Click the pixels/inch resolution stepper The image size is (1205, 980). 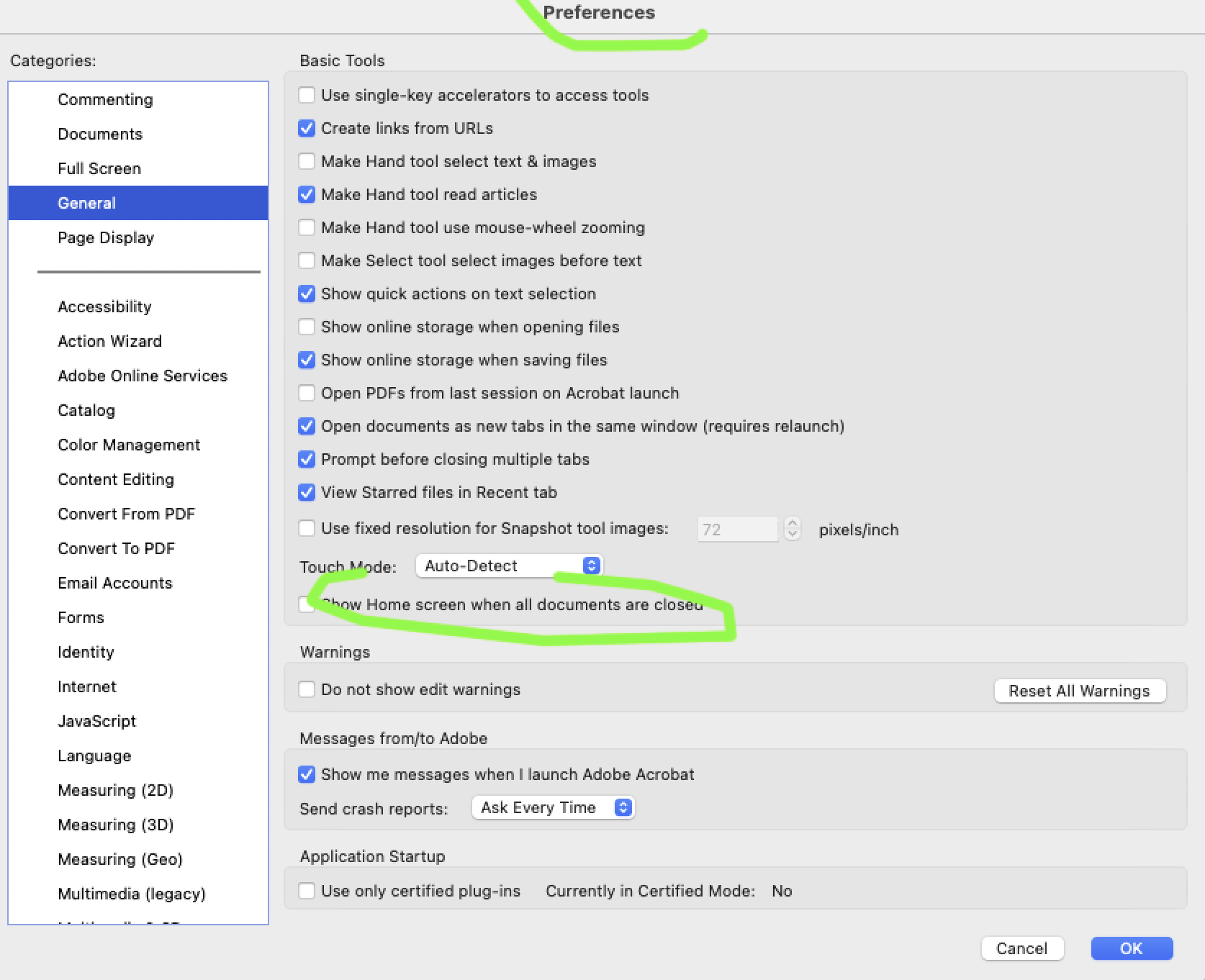pyautogui.click(x=793, y=529)
